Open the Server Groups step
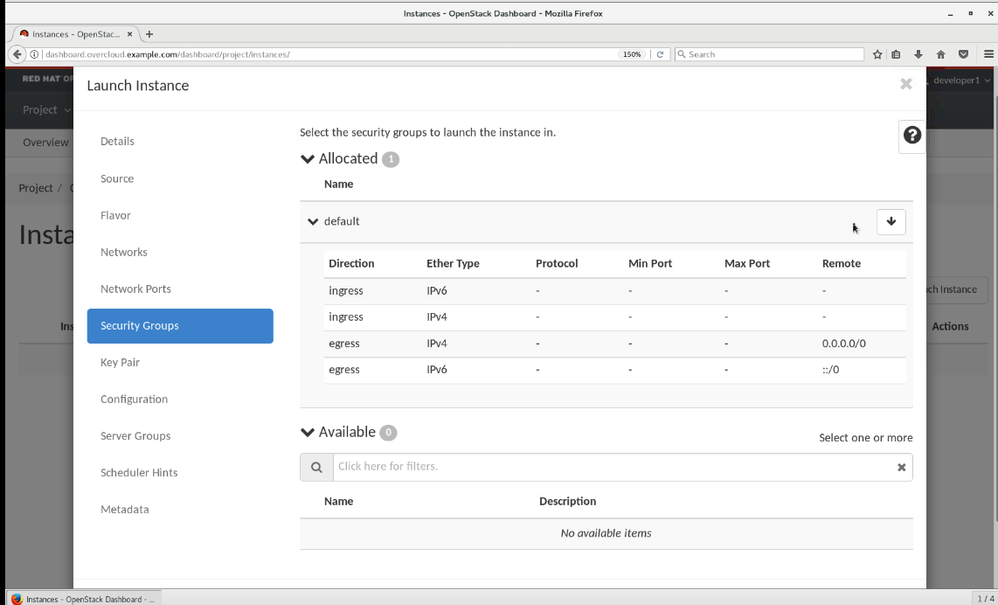 [135, 436]
